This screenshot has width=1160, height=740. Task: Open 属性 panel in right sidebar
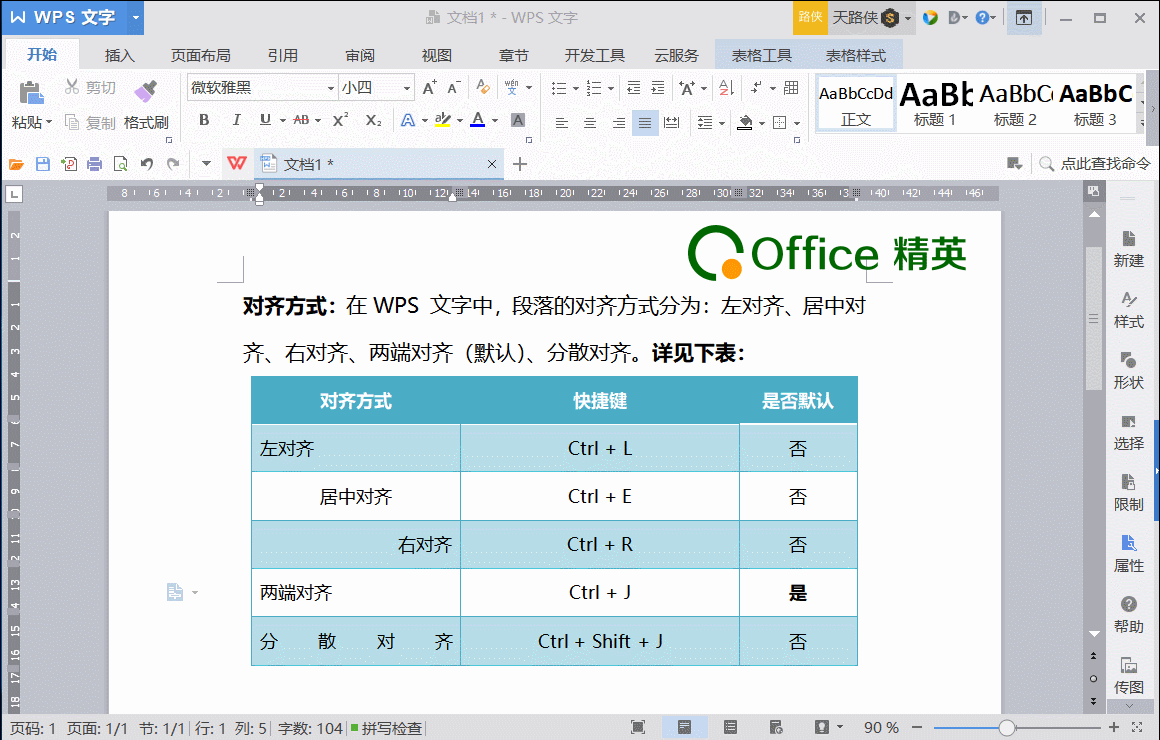[1128, 554]
